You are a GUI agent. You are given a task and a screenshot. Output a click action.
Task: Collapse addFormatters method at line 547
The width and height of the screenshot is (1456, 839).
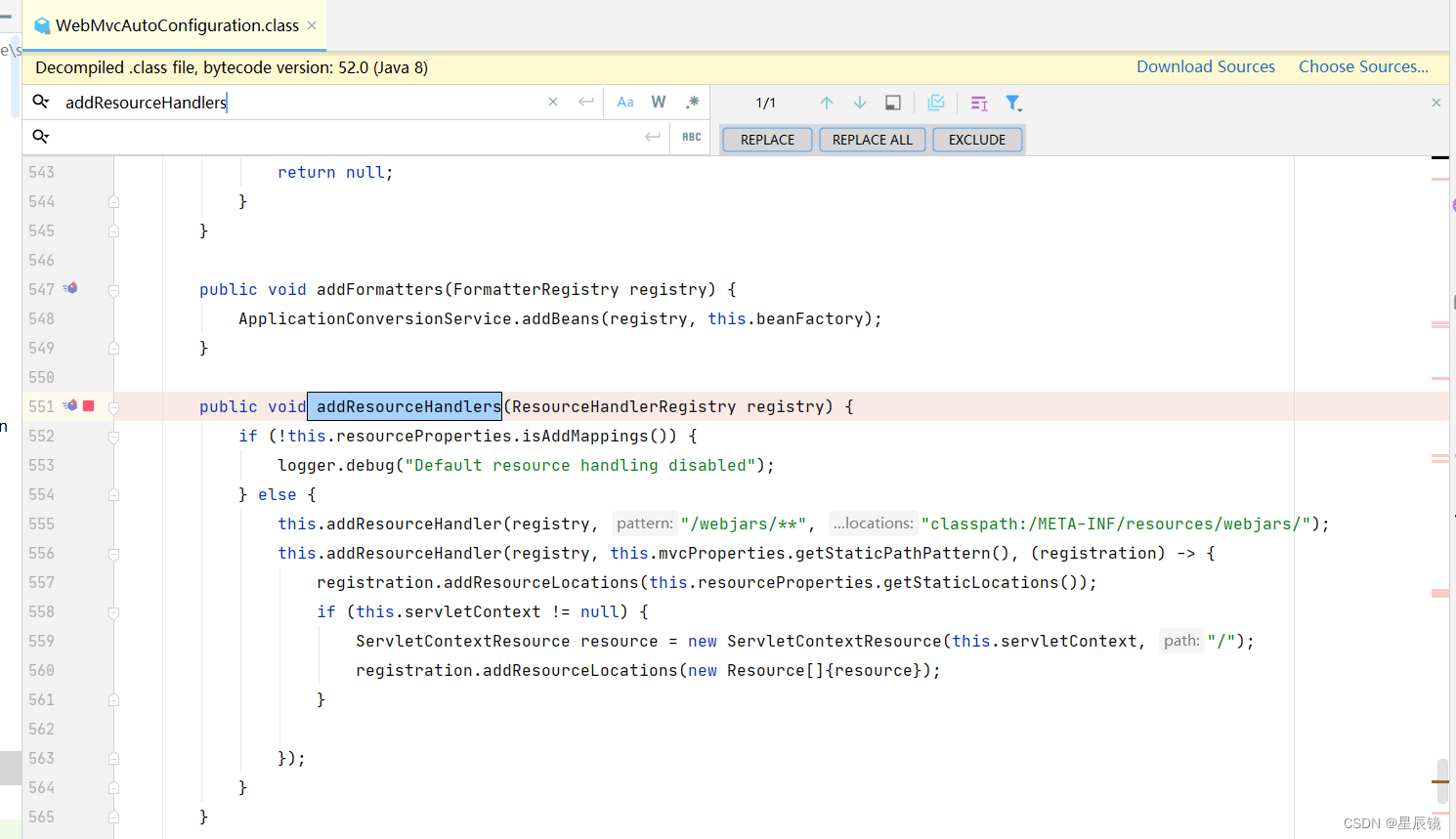pos(113,290)
